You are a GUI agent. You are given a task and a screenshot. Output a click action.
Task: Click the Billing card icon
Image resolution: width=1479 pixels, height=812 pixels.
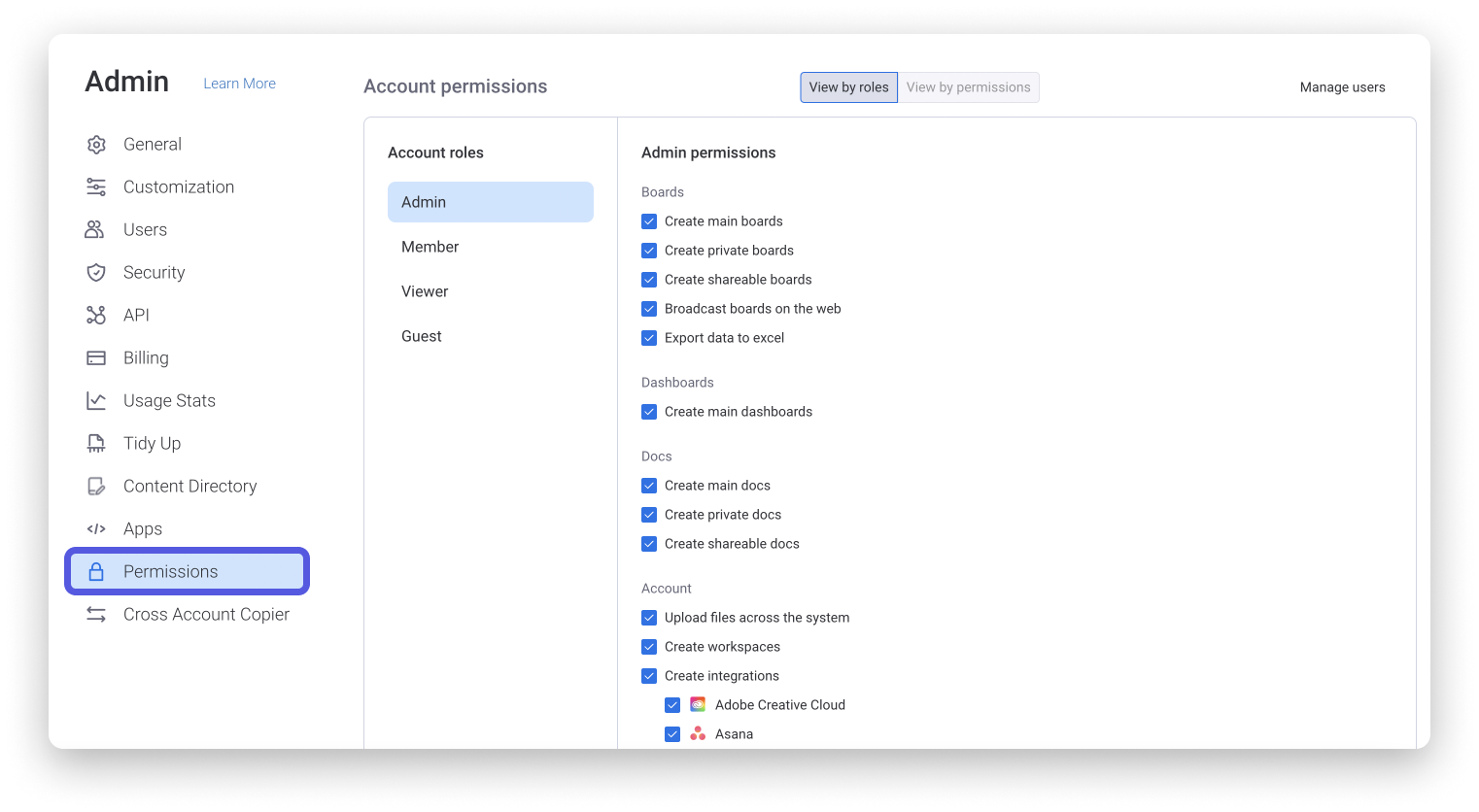tap(96, 358)
